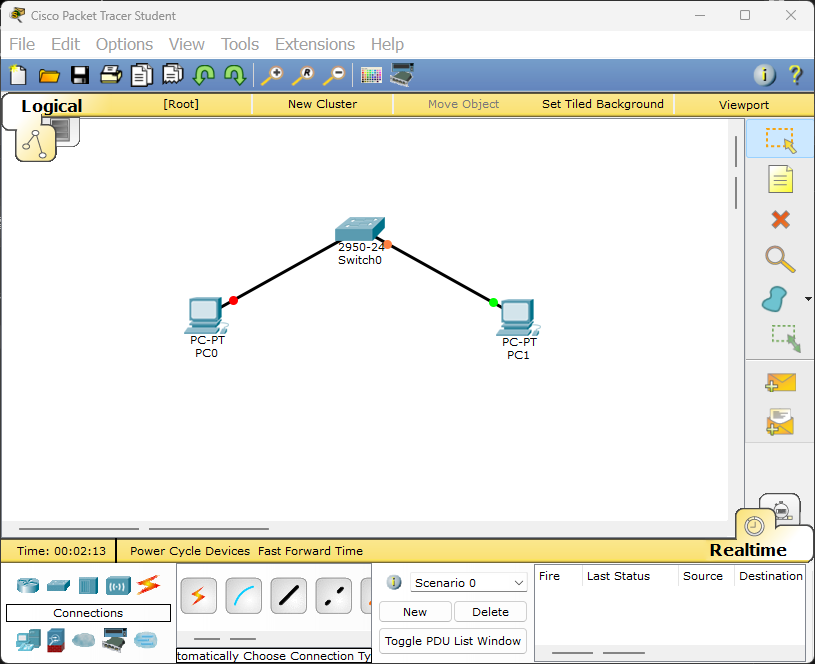Image resolution: width=815 pixels, height=664 pixels.
Task: Select the End Devices category
Action: tap(28, 640)
